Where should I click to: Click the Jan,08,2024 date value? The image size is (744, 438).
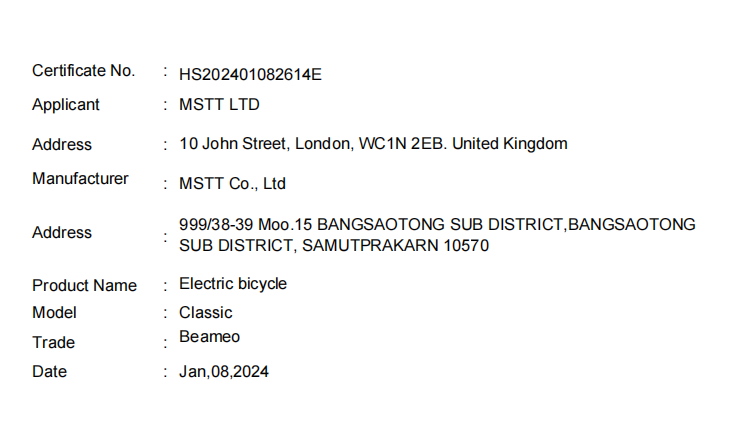(224, 372)
